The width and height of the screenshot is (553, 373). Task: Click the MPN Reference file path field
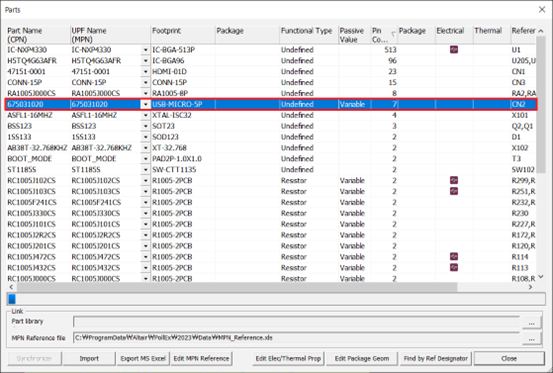(296, 338)
